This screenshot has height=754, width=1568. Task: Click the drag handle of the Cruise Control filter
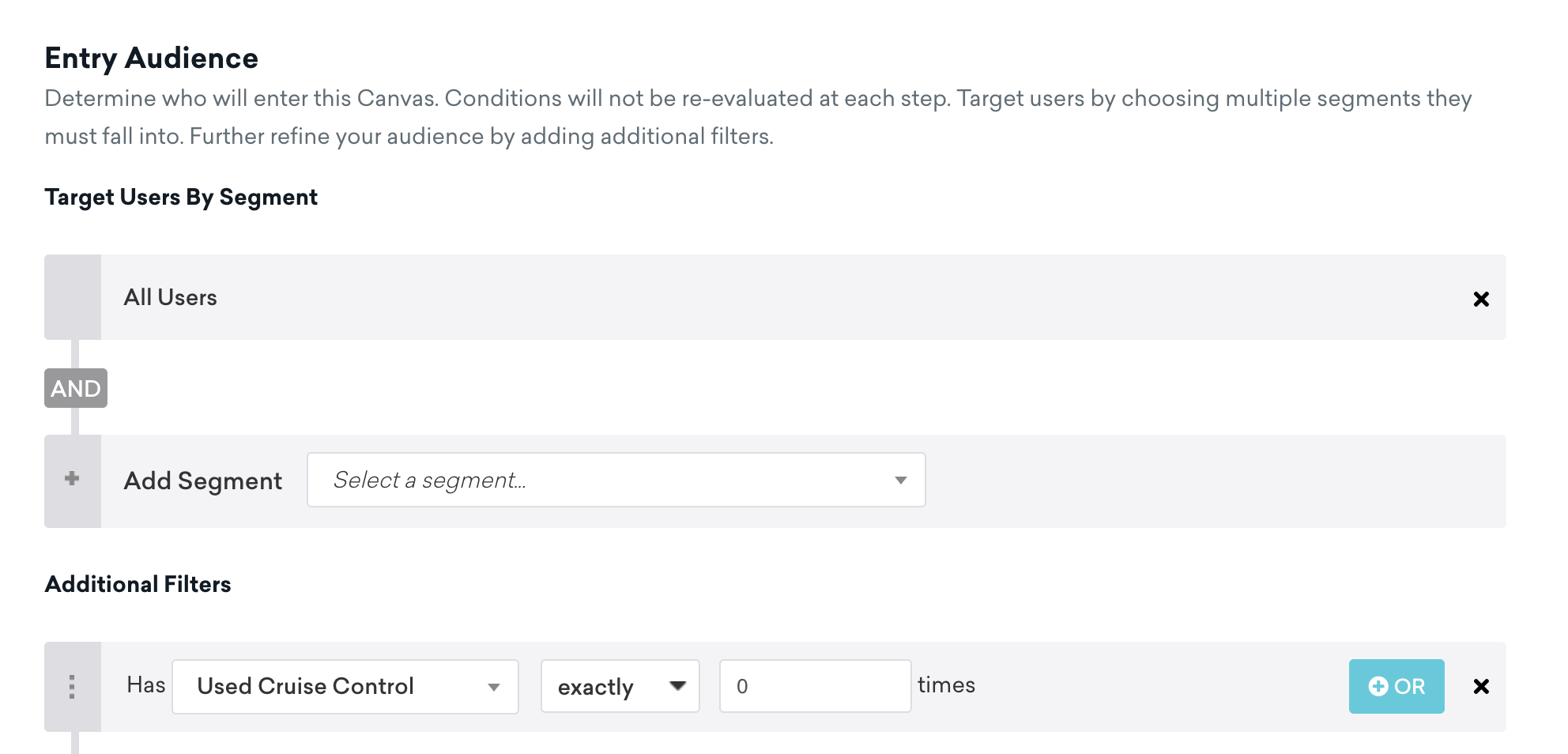click(x=72, y=687)
